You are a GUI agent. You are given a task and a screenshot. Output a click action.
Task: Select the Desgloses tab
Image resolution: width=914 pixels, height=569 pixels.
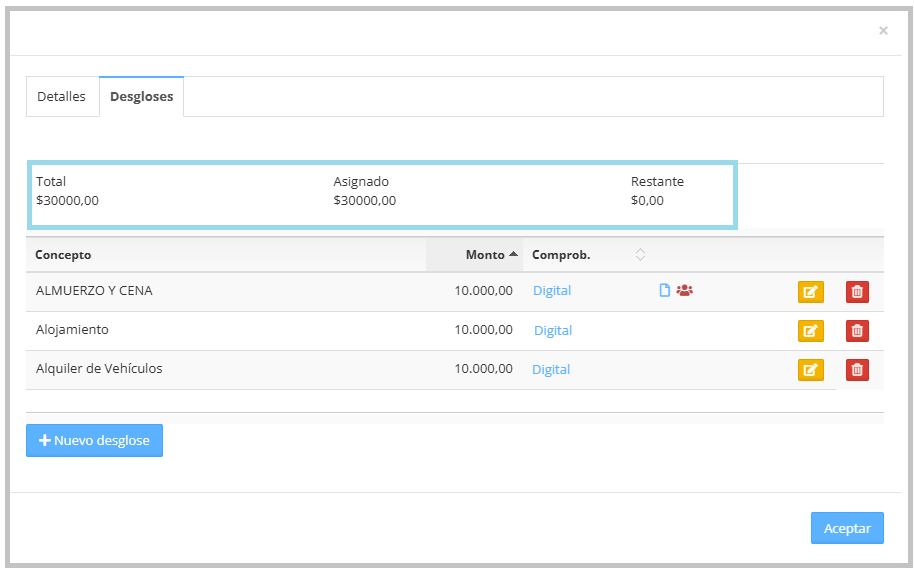(141, 97)
